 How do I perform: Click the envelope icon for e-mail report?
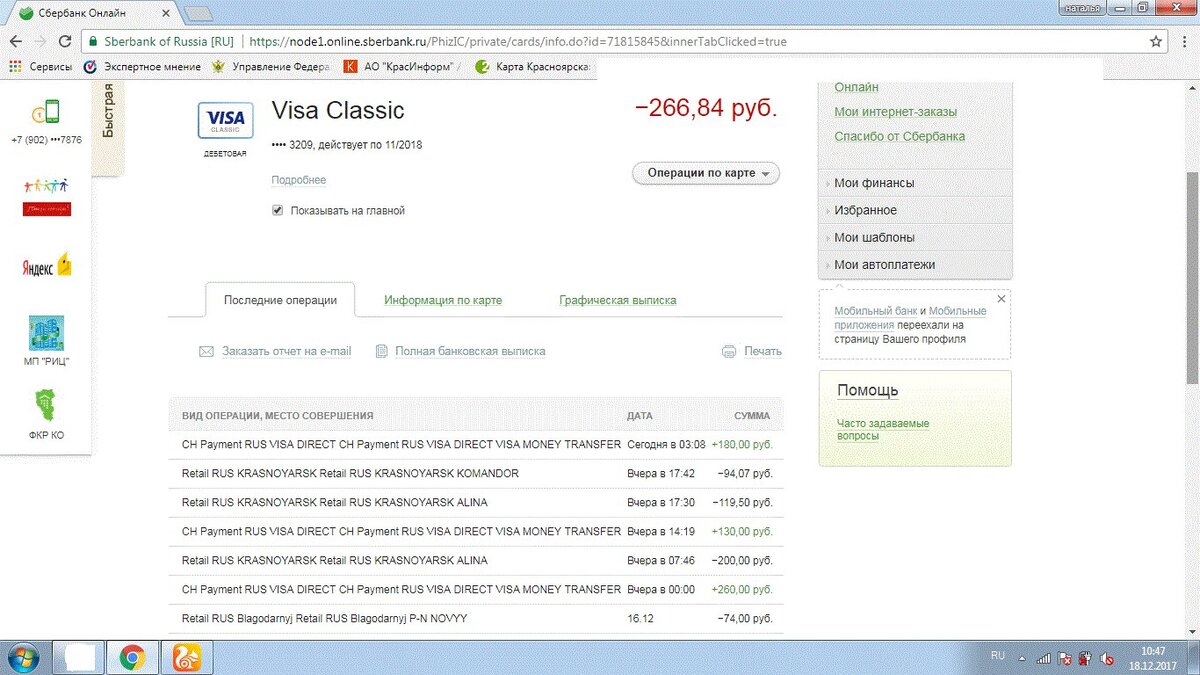207,352
